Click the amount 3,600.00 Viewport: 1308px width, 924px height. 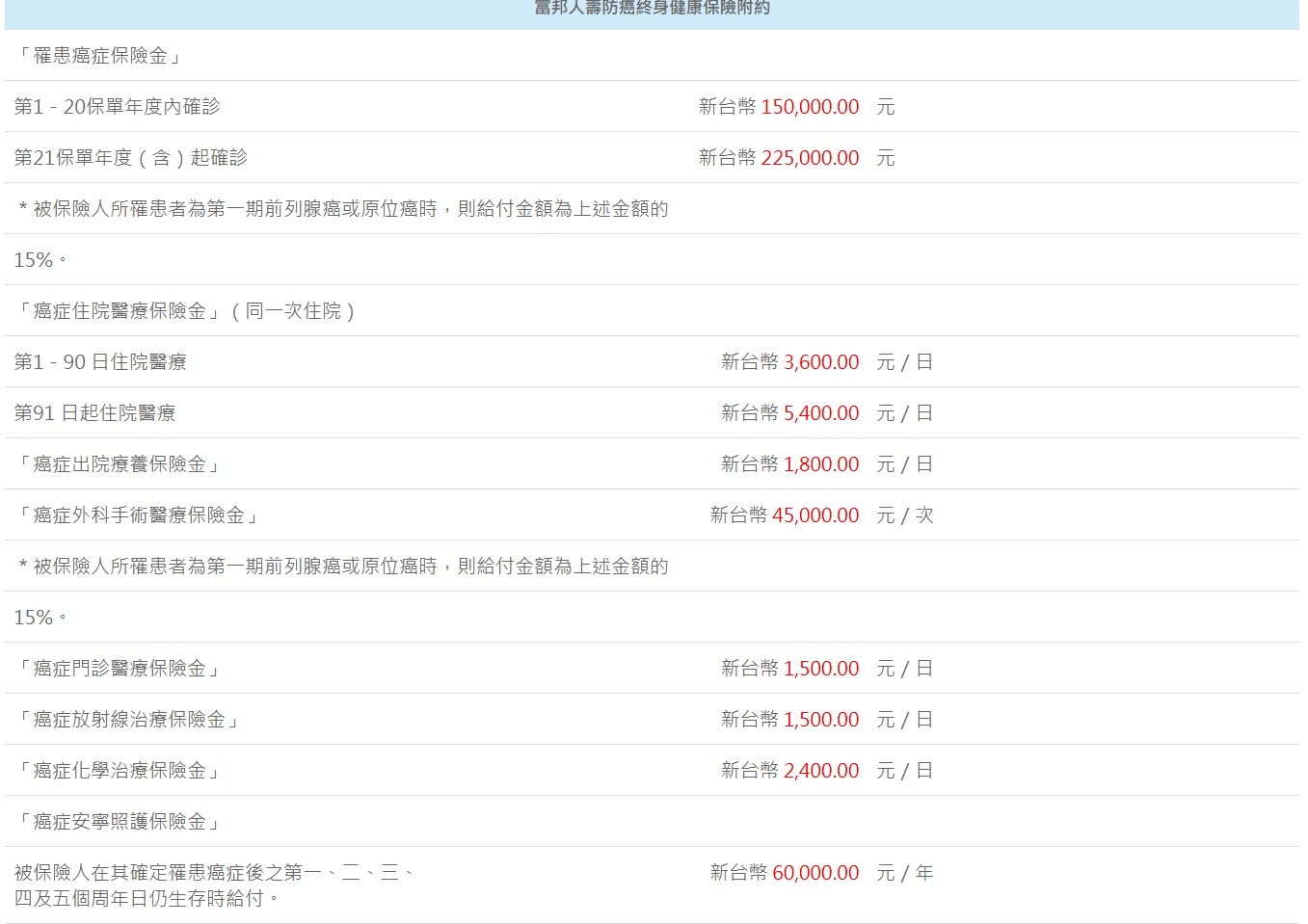(821, 362)
